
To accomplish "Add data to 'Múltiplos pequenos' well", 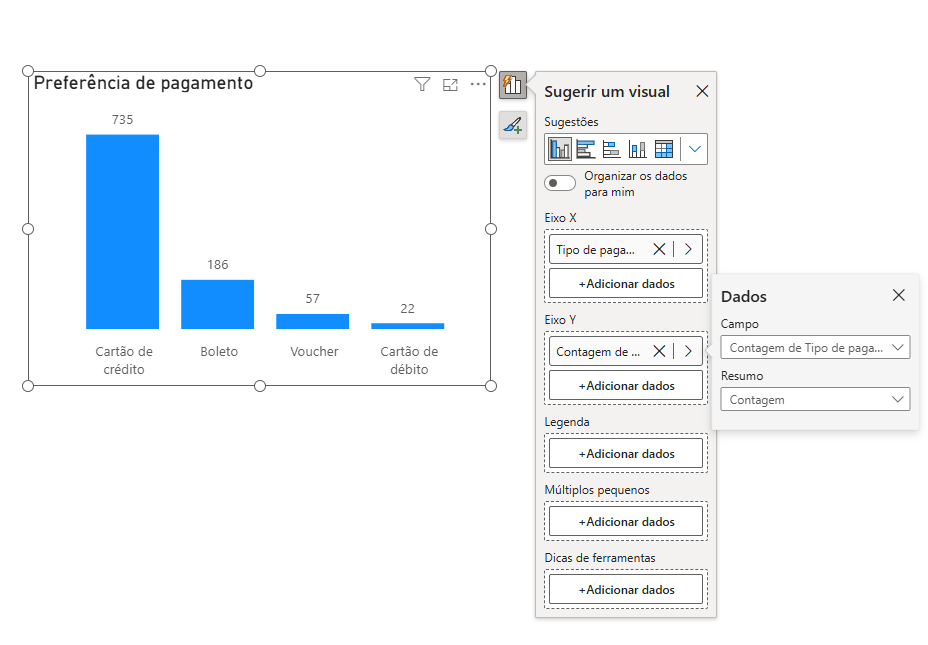I will tap(626, 522).
